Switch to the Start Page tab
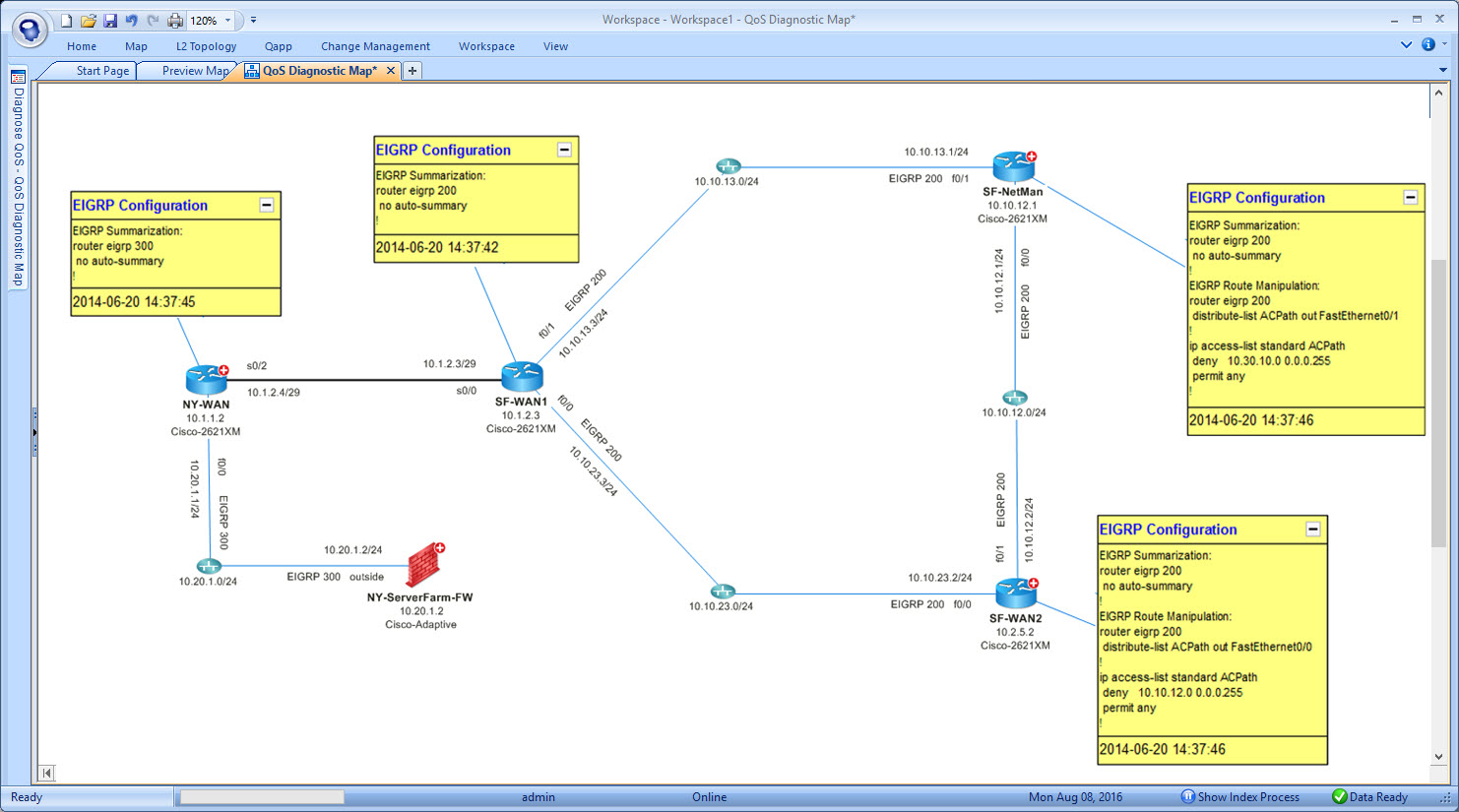 tap(102, 71)
